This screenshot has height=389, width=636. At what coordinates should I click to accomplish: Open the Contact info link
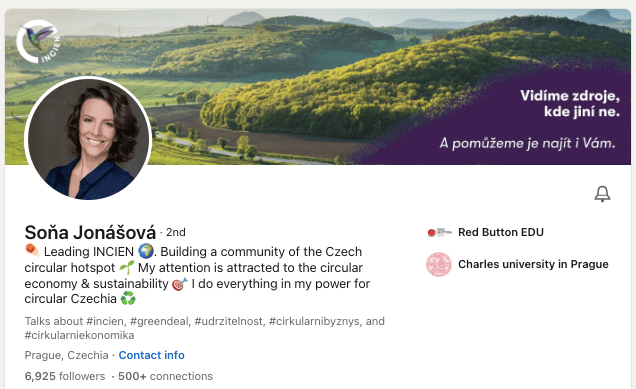[151, 355]
